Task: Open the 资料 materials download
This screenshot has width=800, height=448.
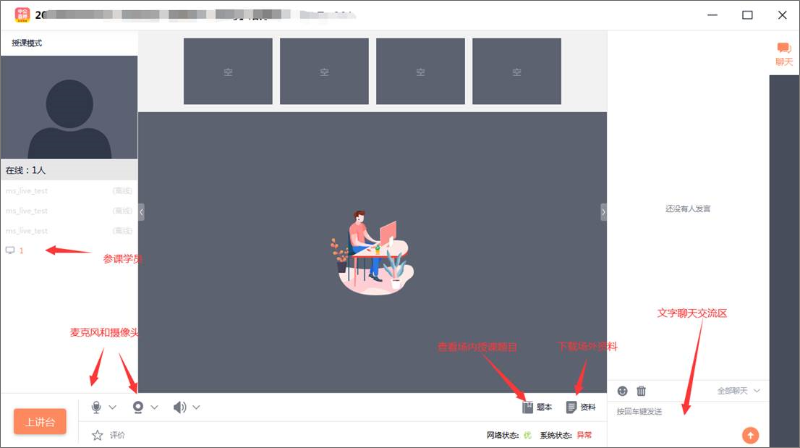Action: tap(581, 407)
